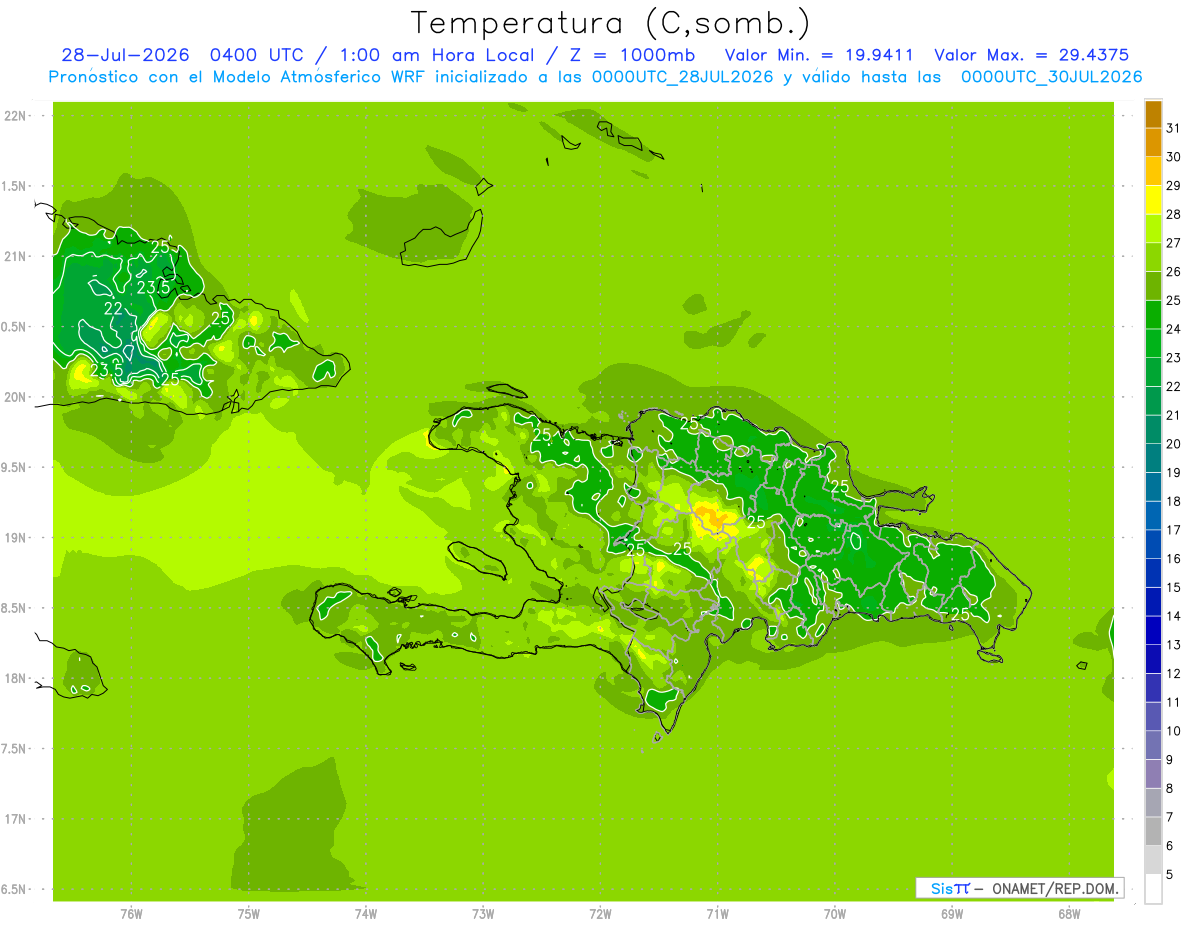The height and width of the screenshot is (927, 1200).
Task: Click the legend value '16'
Action: pos(1173,559)
